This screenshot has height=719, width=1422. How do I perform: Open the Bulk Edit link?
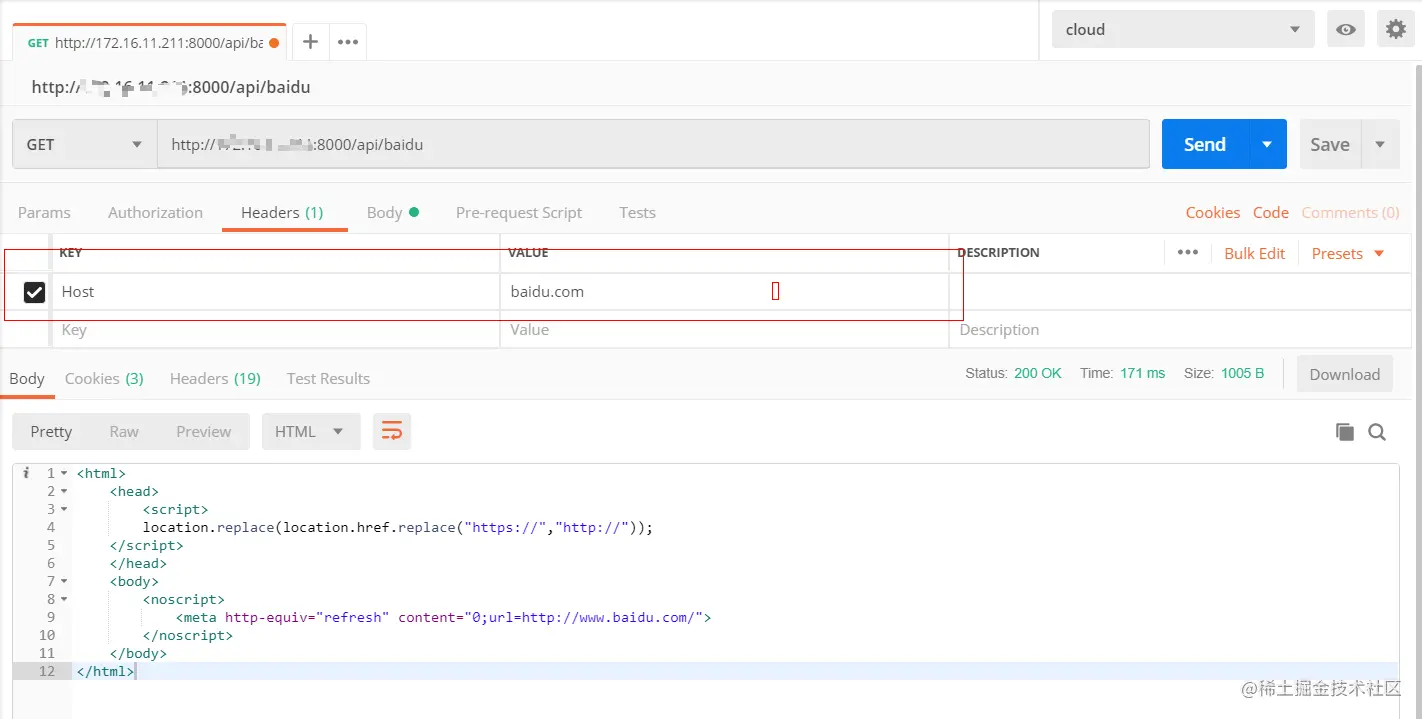click(x=1254, y=253)
